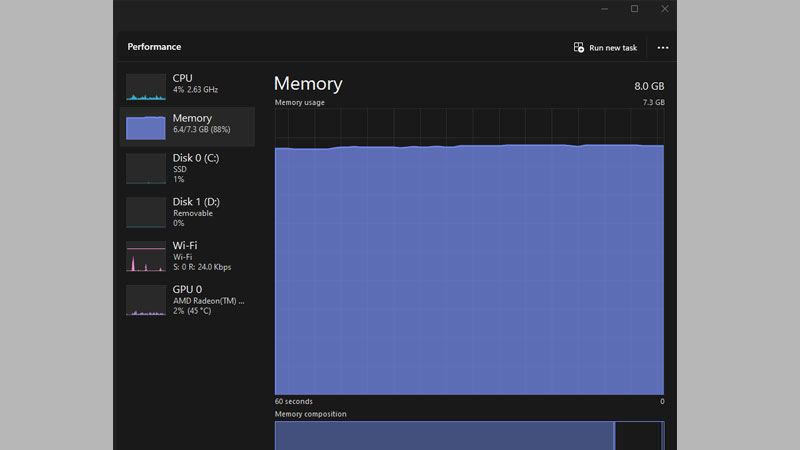Click the Disk 0 activity thumbnail
This screenshot has height=450, width=800.
(146, 168)
